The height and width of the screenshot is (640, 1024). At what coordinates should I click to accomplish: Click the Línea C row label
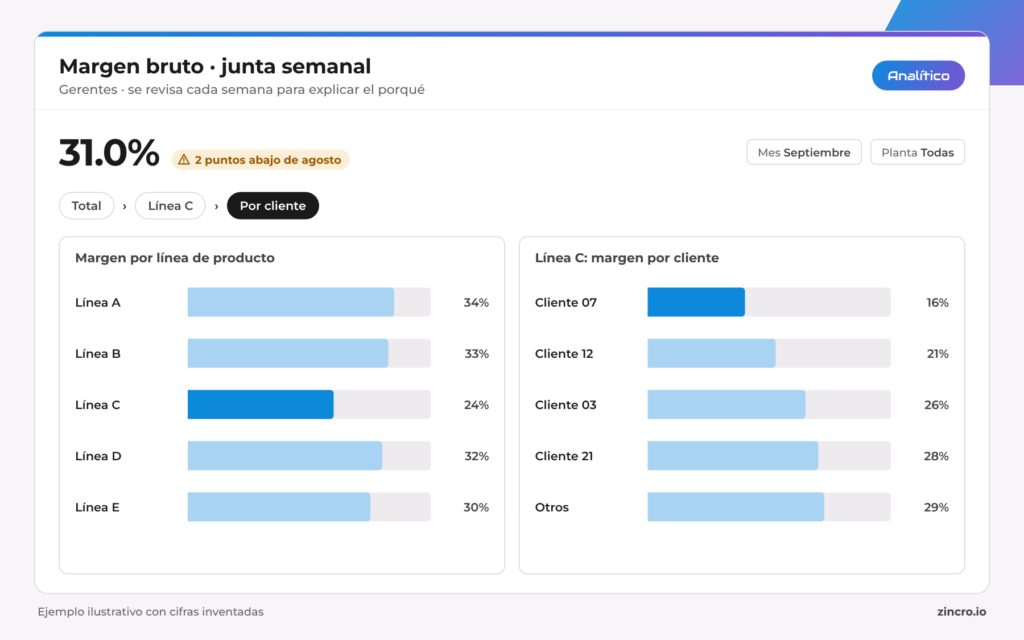pos(97,405)
